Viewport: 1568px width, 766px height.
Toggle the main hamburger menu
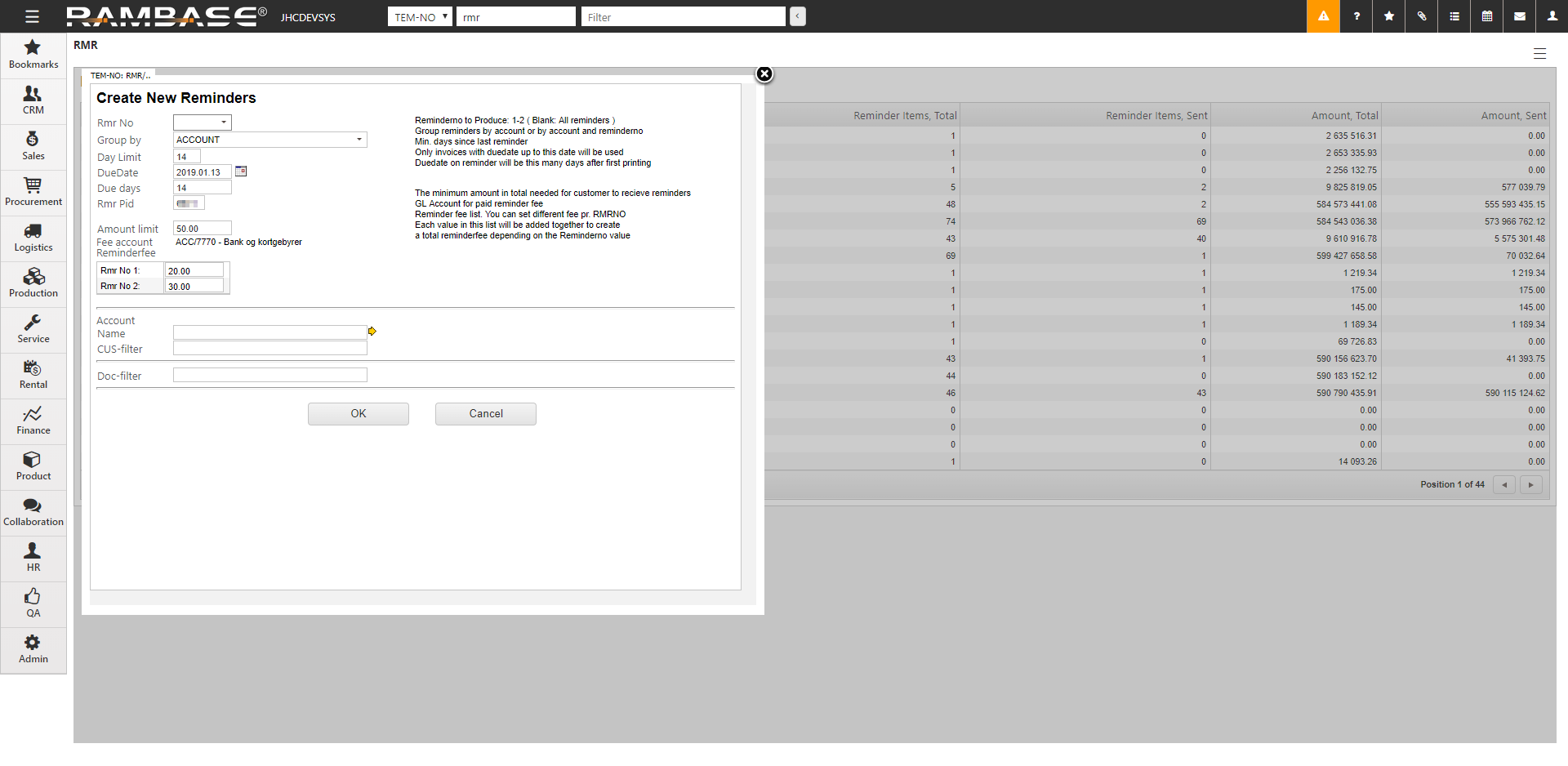click(32, 16)
